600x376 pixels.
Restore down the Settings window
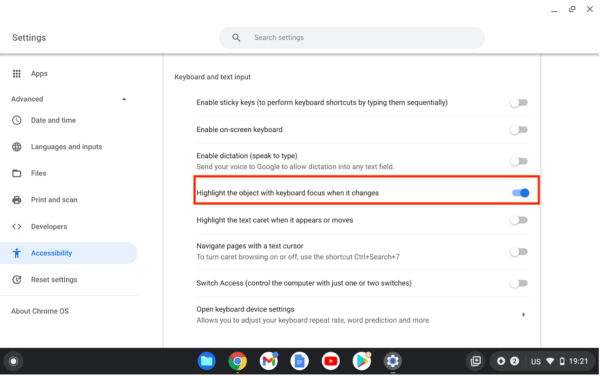pyautogui.click(x=572, y=9)
